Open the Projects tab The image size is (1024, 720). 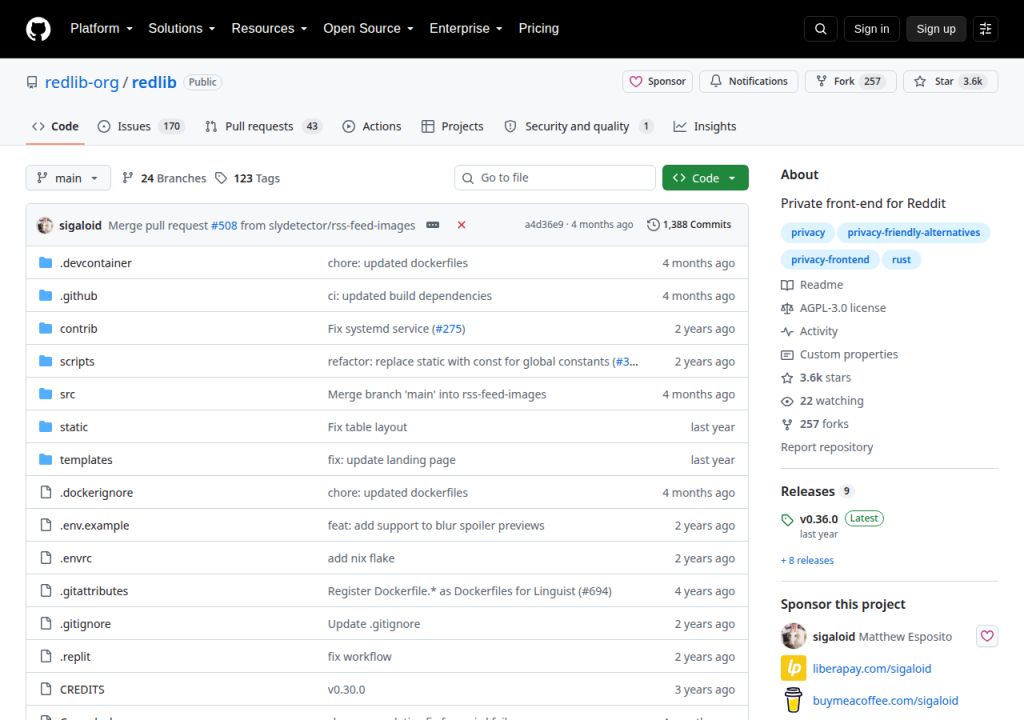click(453, 126)
